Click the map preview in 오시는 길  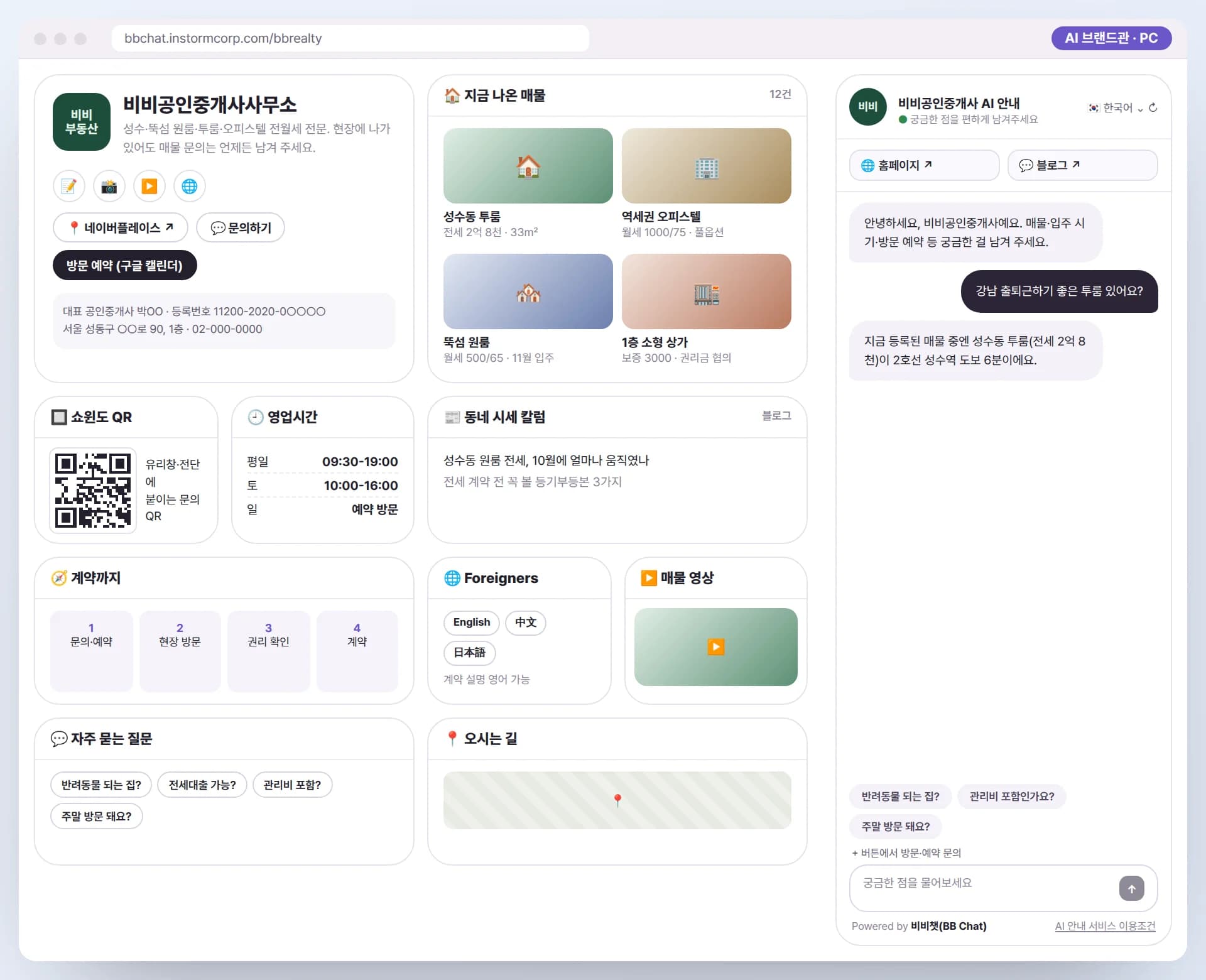pyautogui.click(x=617, y=800)
